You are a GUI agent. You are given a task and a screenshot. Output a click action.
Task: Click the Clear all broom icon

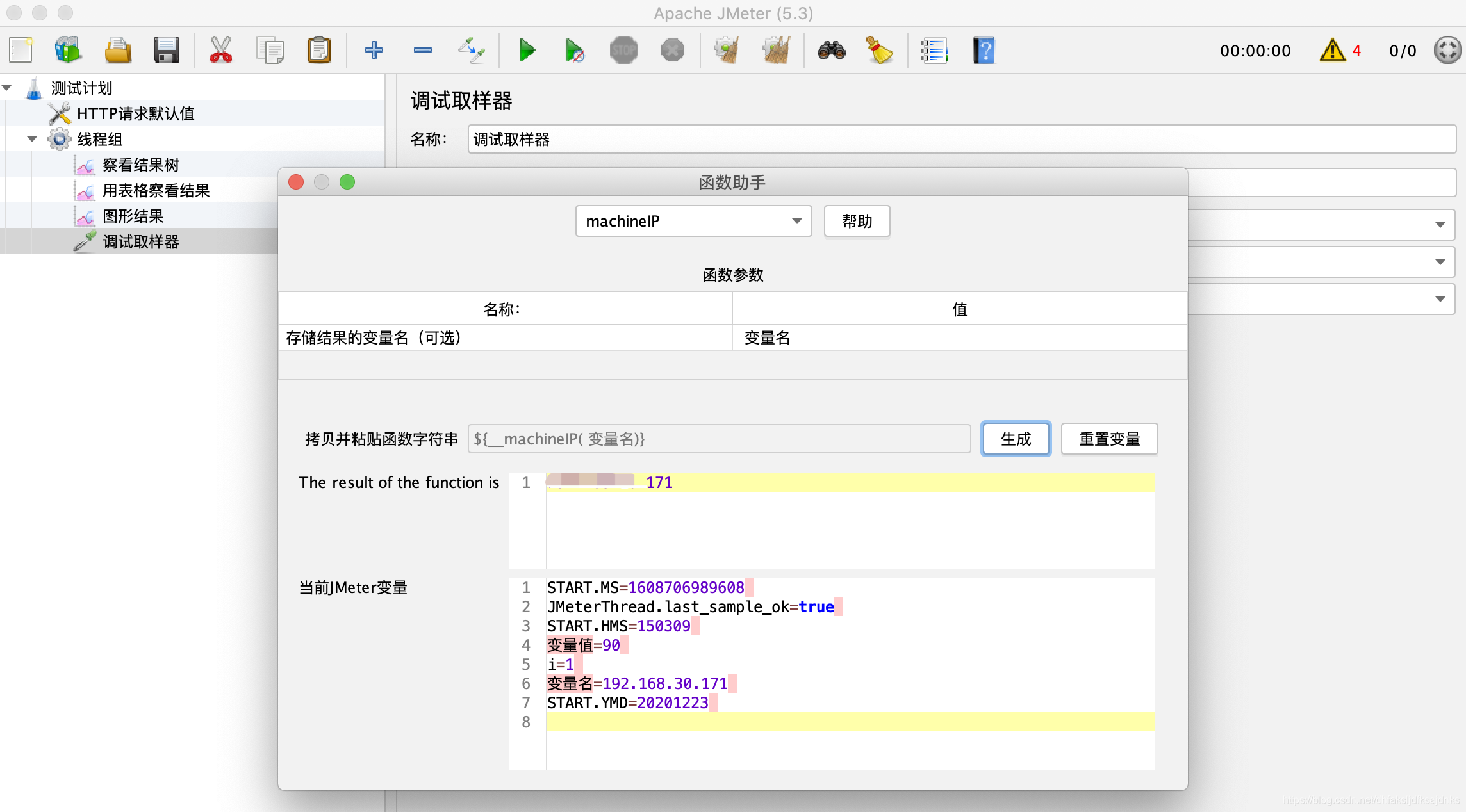tap(776, 50)
